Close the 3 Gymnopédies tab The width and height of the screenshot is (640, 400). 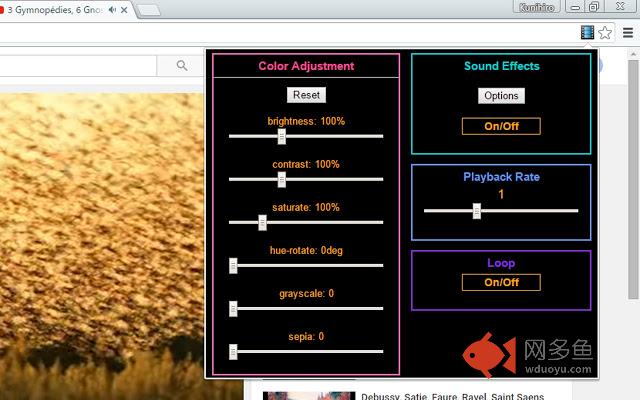pyautogui.click(x=124, y=10)
